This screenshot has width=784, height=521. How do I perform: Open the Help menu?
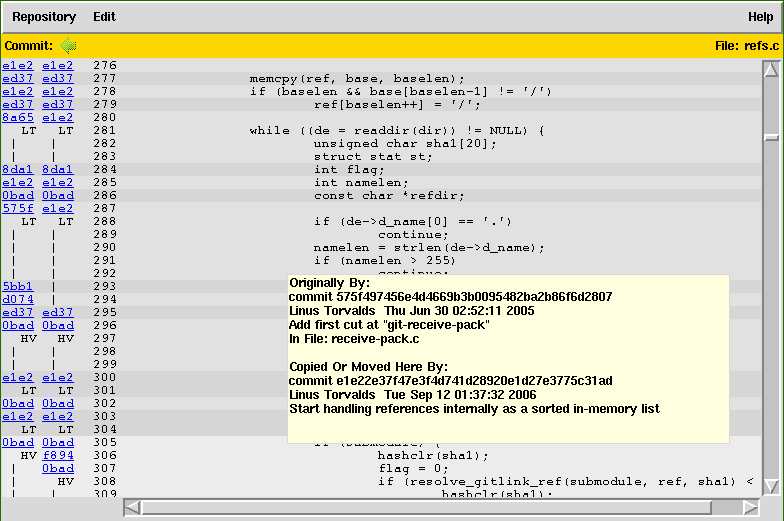click(760, 17)
